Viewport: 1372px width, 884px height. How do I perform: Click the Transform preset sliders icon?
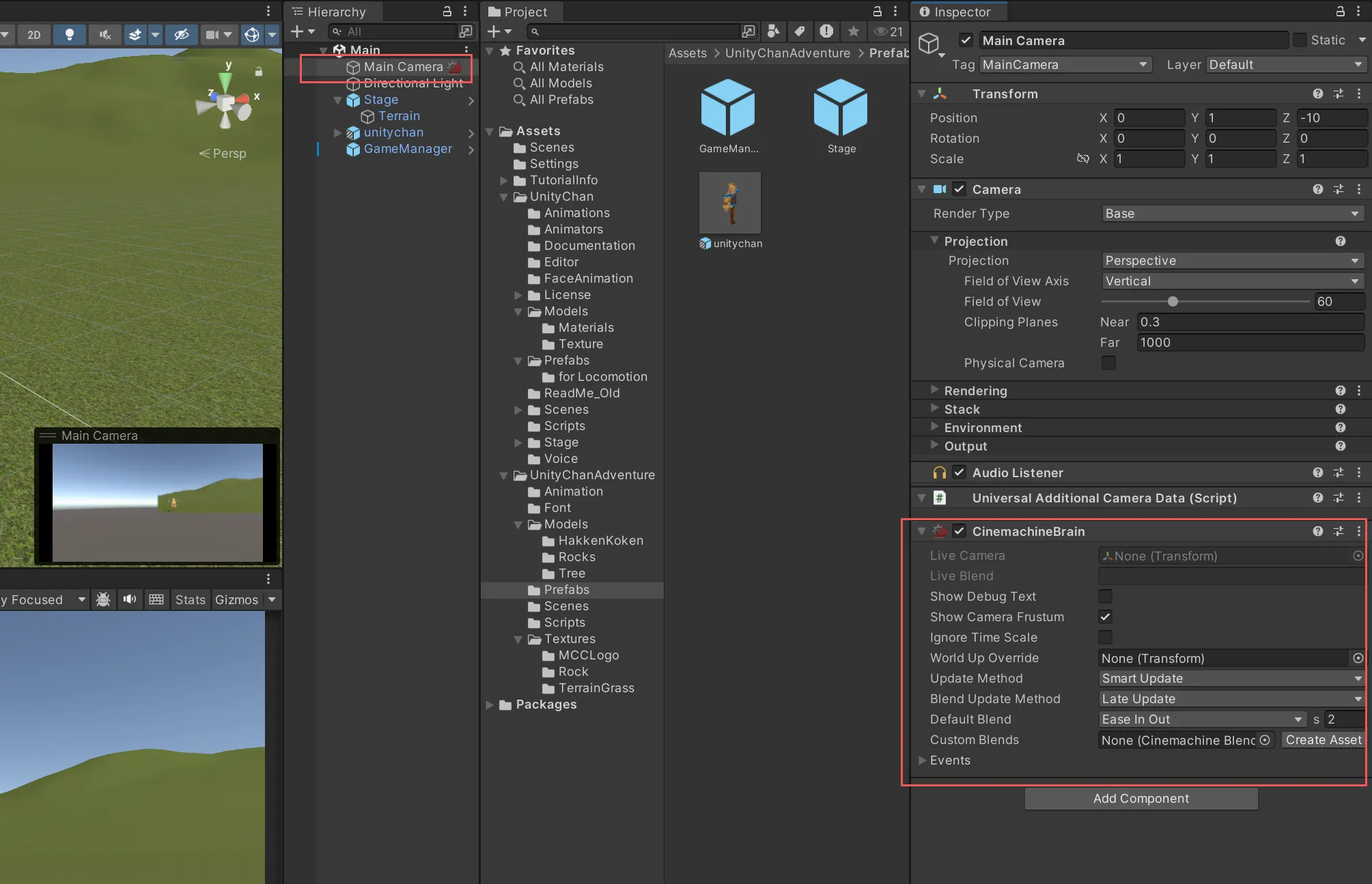tap(1338, 94)
